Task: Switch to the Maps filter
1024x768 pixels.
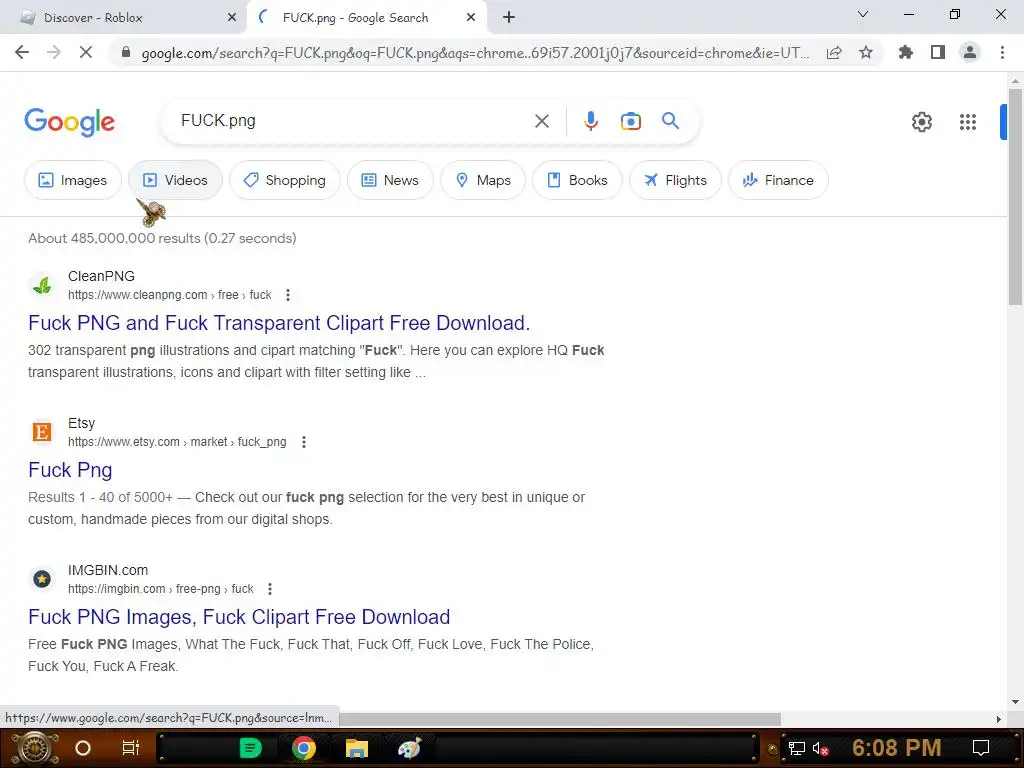Action: pyautogui.click(x=483, y=180)
